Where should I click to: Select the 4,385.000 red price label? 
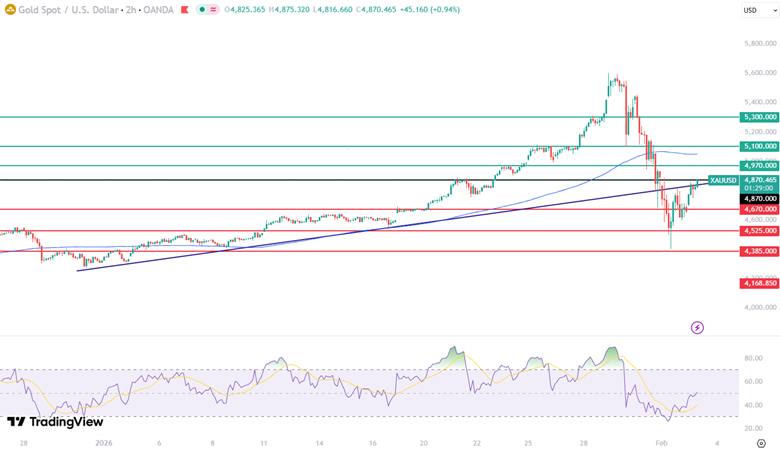(759, 251)
